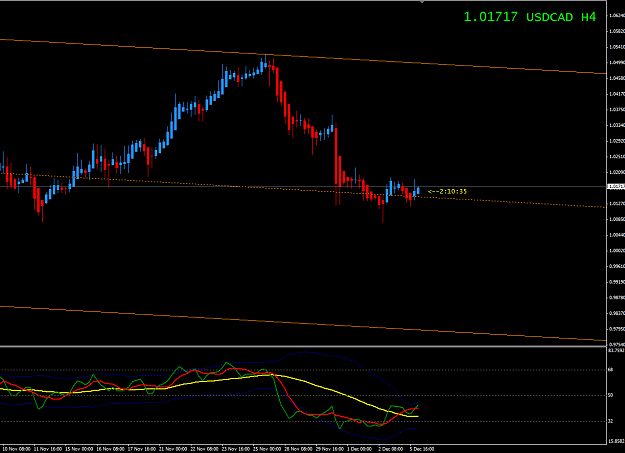Select the upper solid orange channel line
625x453 pixels.
[303, 56]
